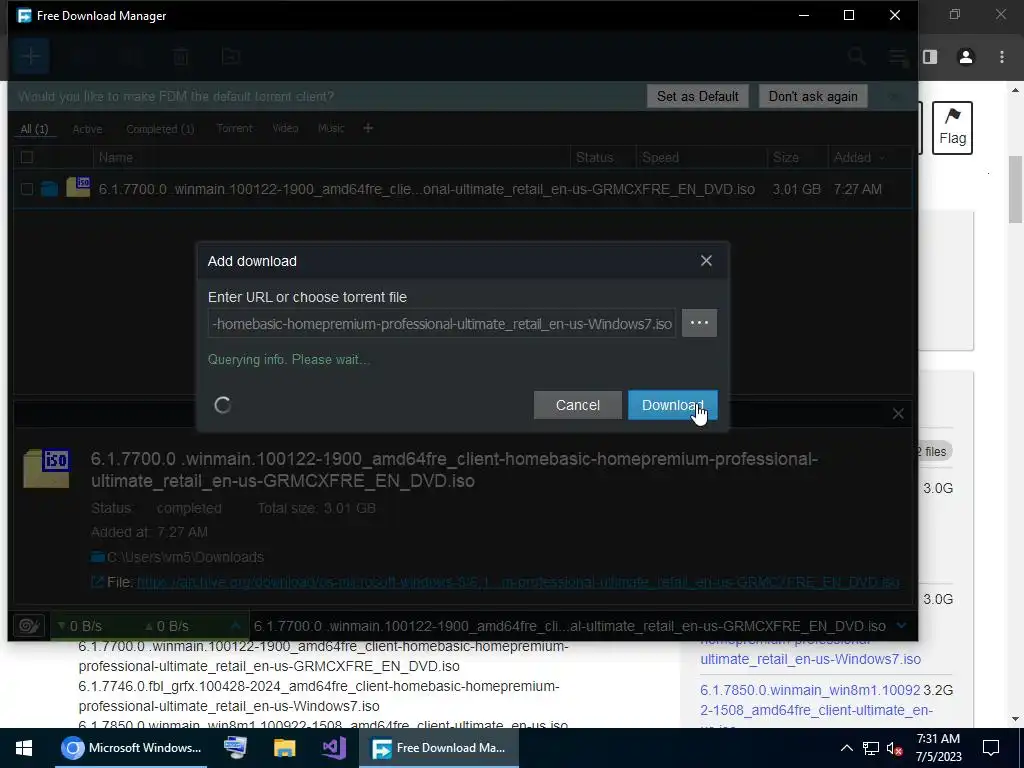Click Free Download Manager taskbar button
Image resolution: width=1024 pixels, height=768 pixels.
[x=439, y=748]
